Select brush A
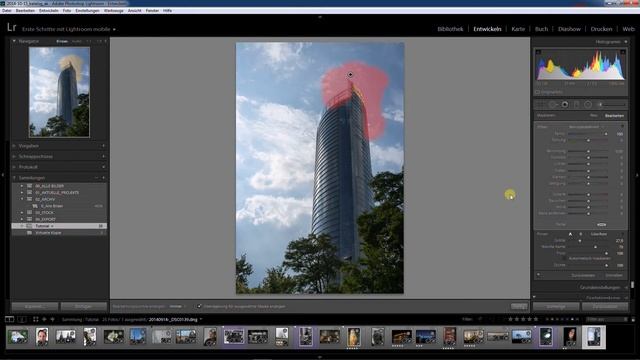Screen dimensions: 640x360 coord(570,234)
